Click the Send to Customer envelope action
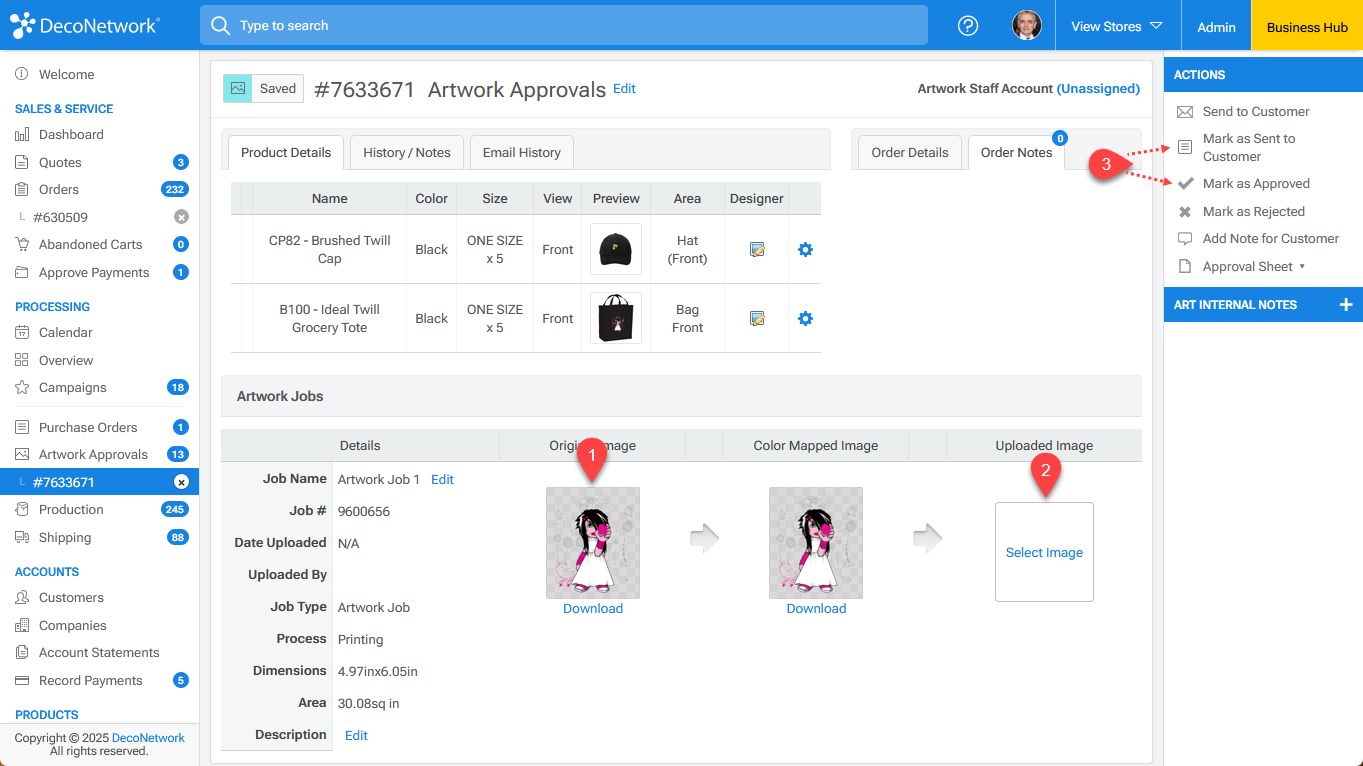1363x766 pixels. click(1255, 112)
